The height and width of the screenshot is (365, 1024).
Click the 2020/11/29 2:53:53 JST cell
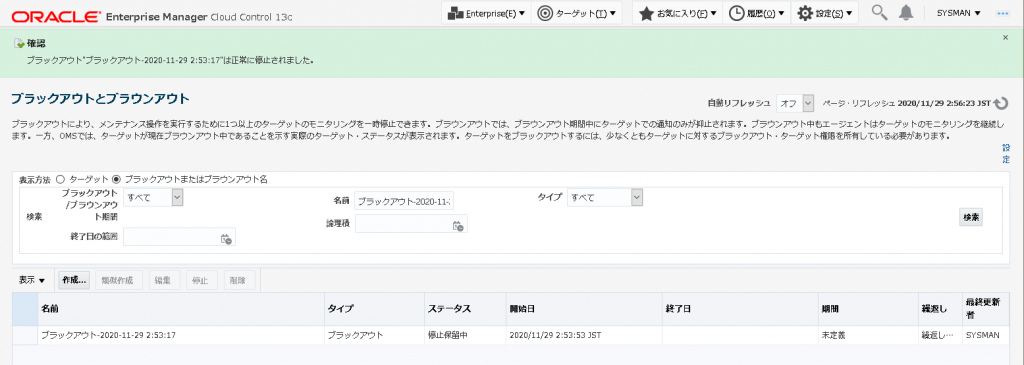583,335
